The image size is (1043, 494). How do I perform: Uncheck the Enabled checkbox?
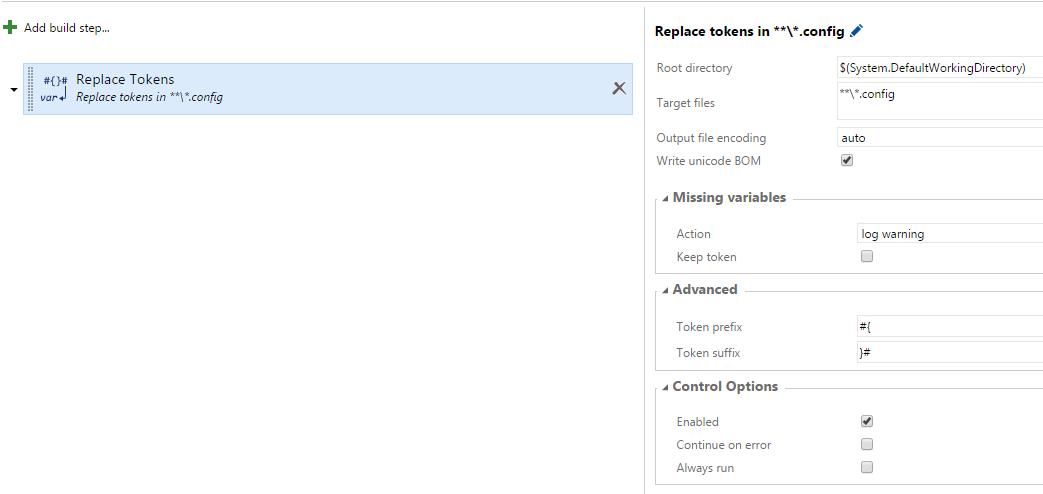867,421
